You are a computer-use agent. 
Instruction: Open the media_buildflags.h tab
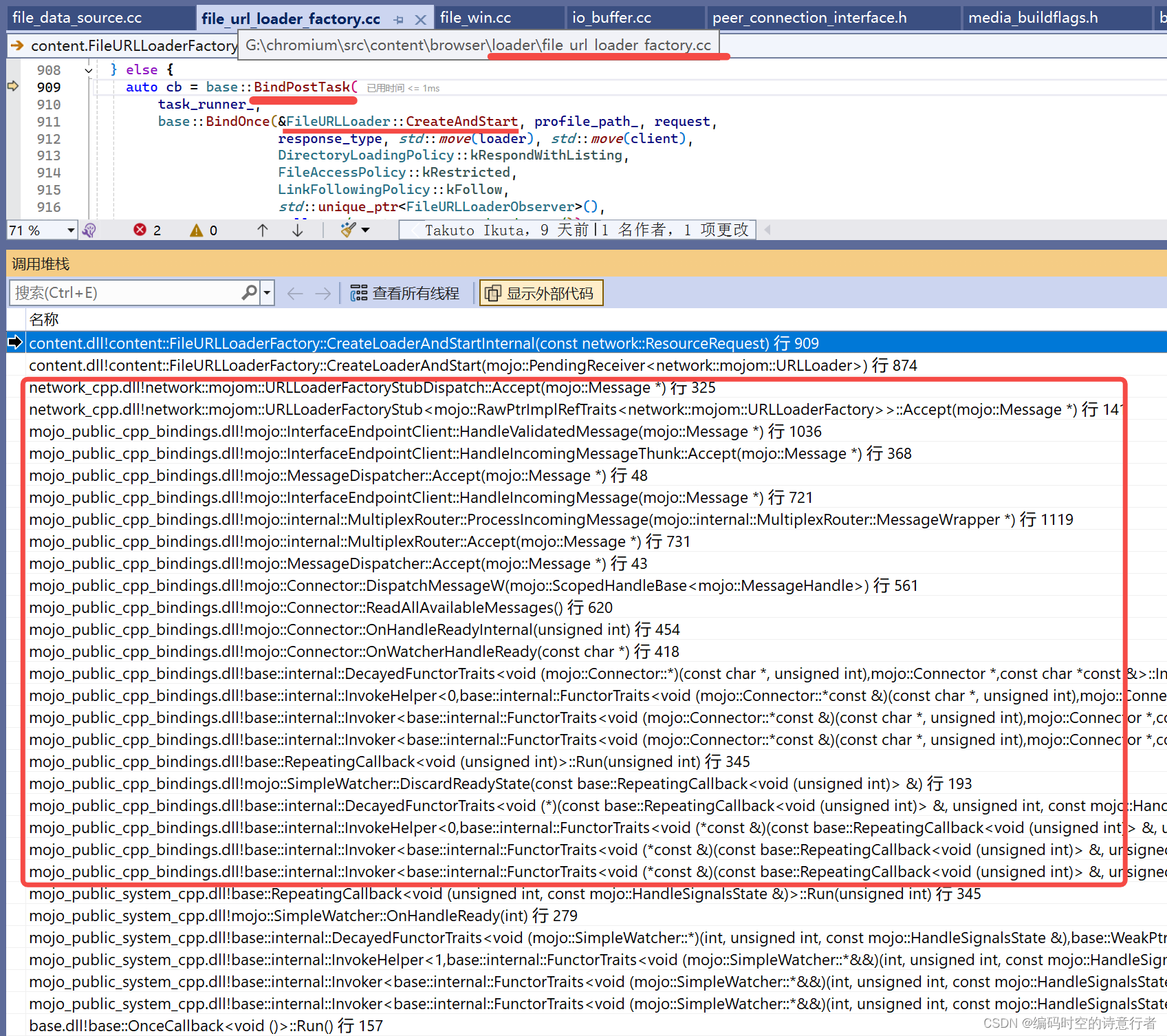pos(1033,18)
